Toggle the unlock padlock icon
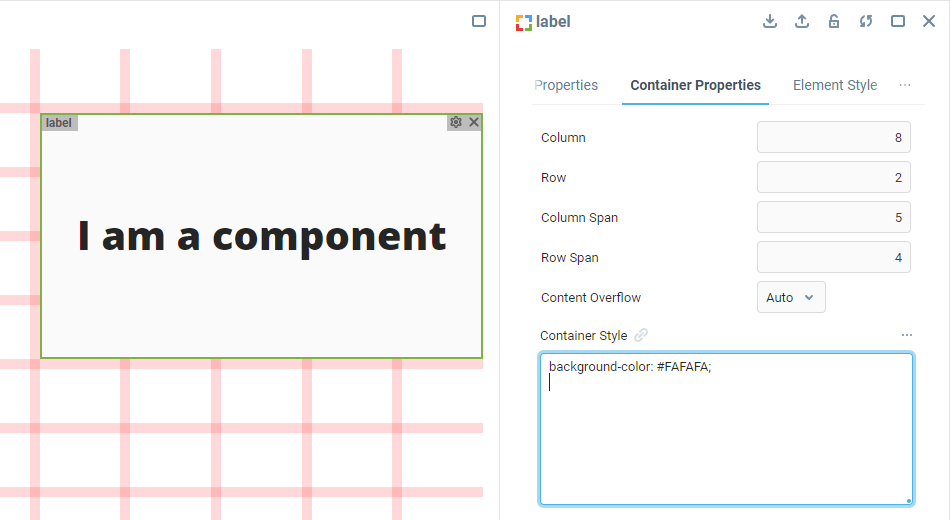Screen dimensions: 950x520 coord(834,21)
